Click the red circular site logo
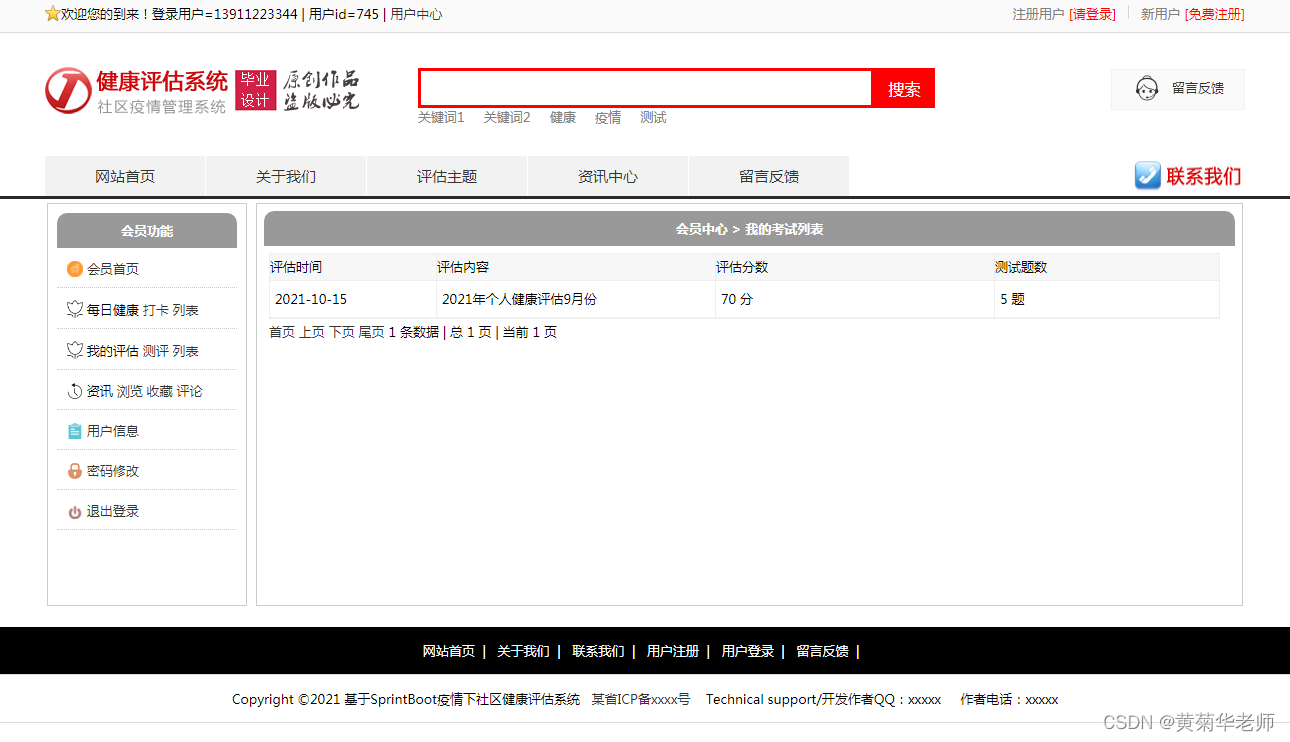The height and width of the screenshot is (742, 1290). point(68,91)
